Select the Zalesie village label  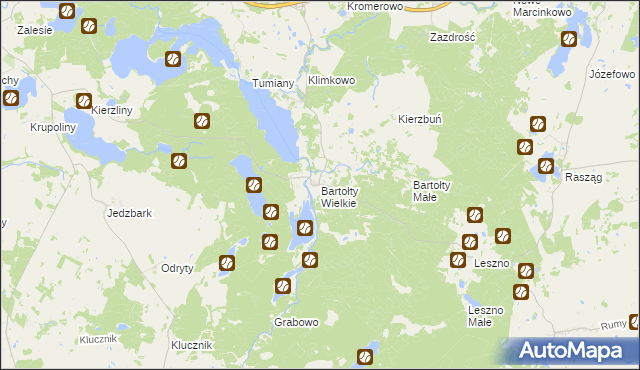tap(35, 30)
